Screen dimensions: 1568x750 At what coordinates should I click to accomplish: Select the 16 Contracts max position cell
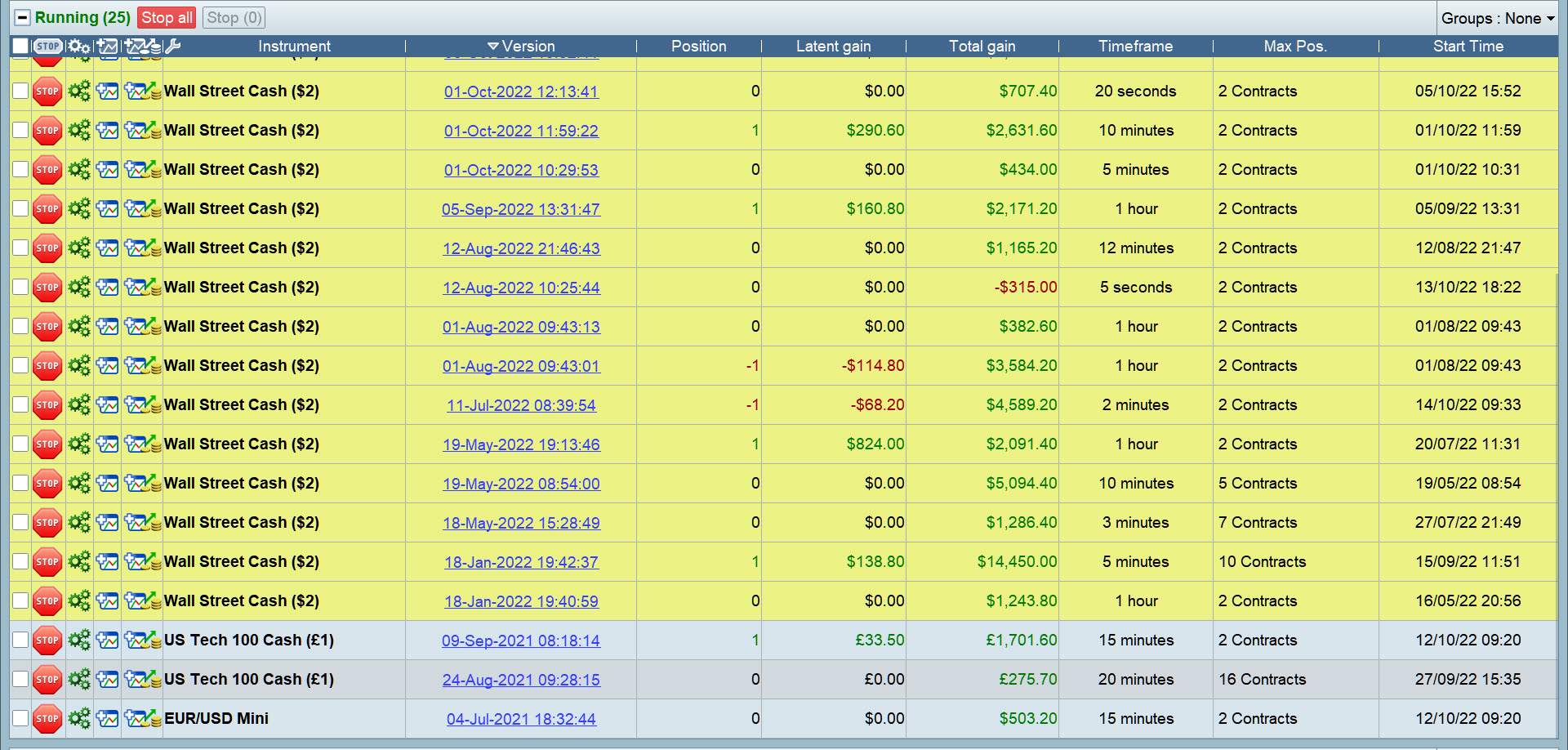(x=1262, y=680)
